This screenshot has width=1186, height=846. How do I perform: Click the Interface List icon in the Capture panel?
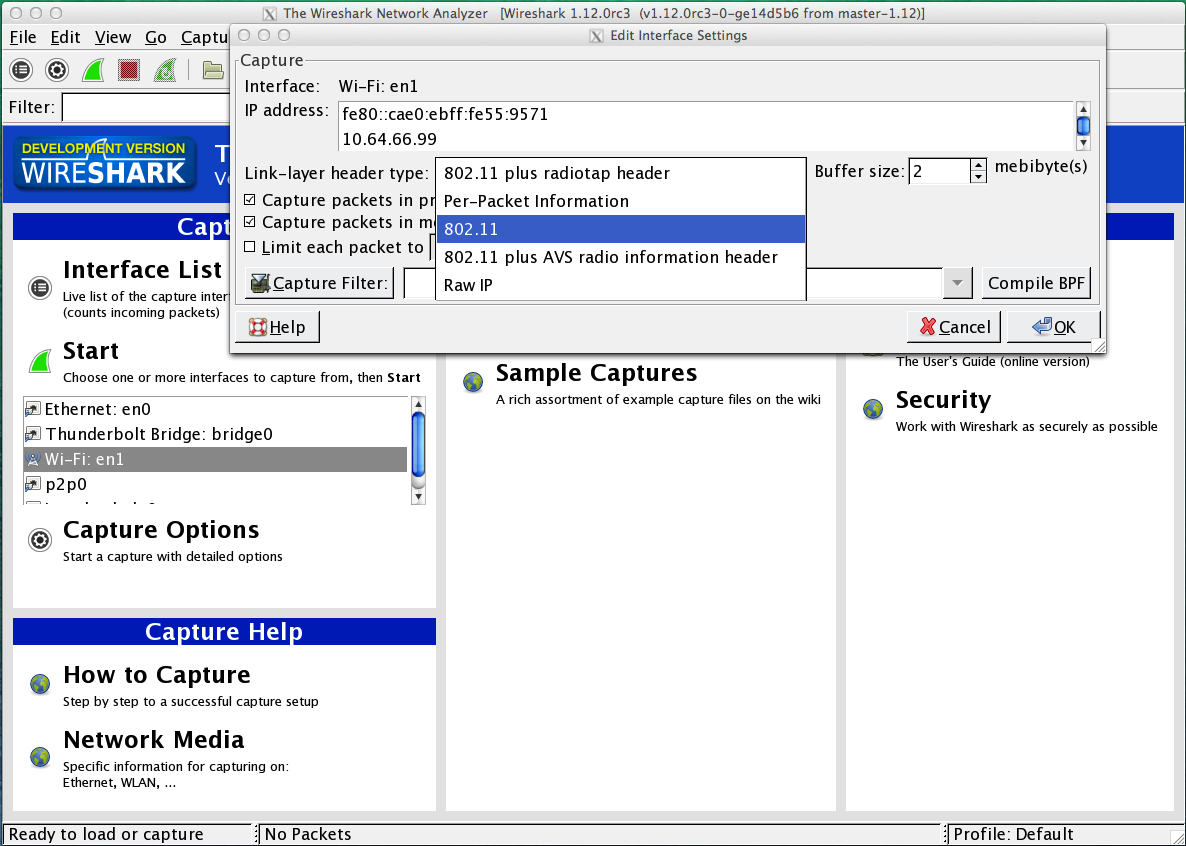point(40,288)
